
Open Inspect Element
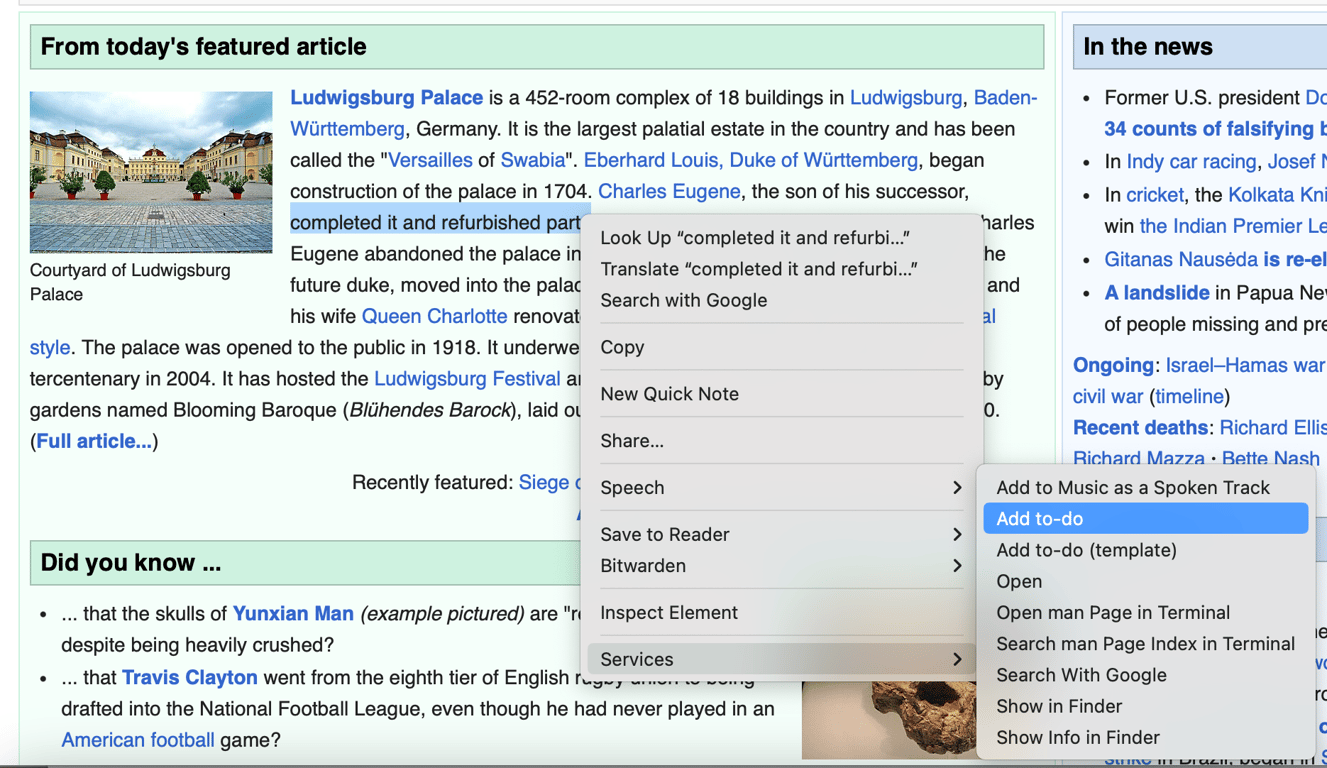(x=781, y=613)
